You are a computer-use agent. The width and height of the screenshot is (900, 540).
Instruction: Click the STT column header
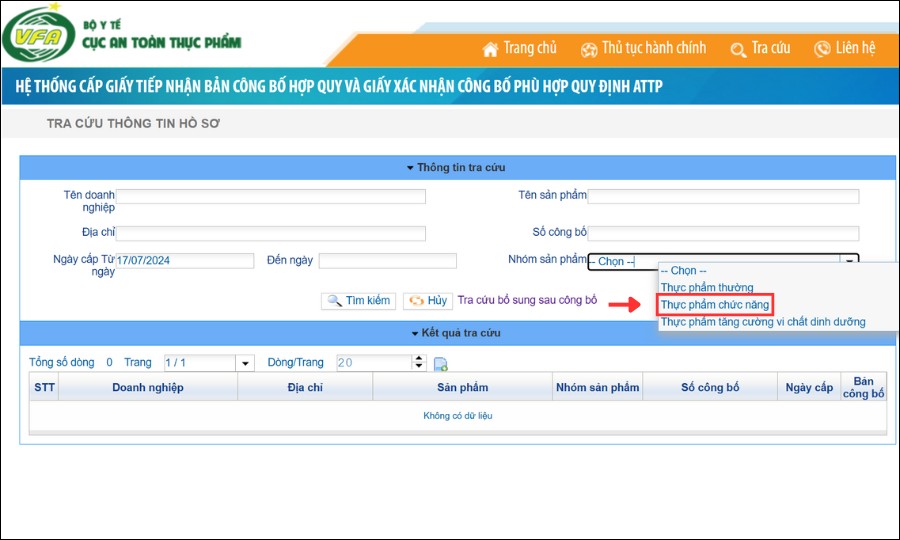pyautogui.click(x=44, y=387)
